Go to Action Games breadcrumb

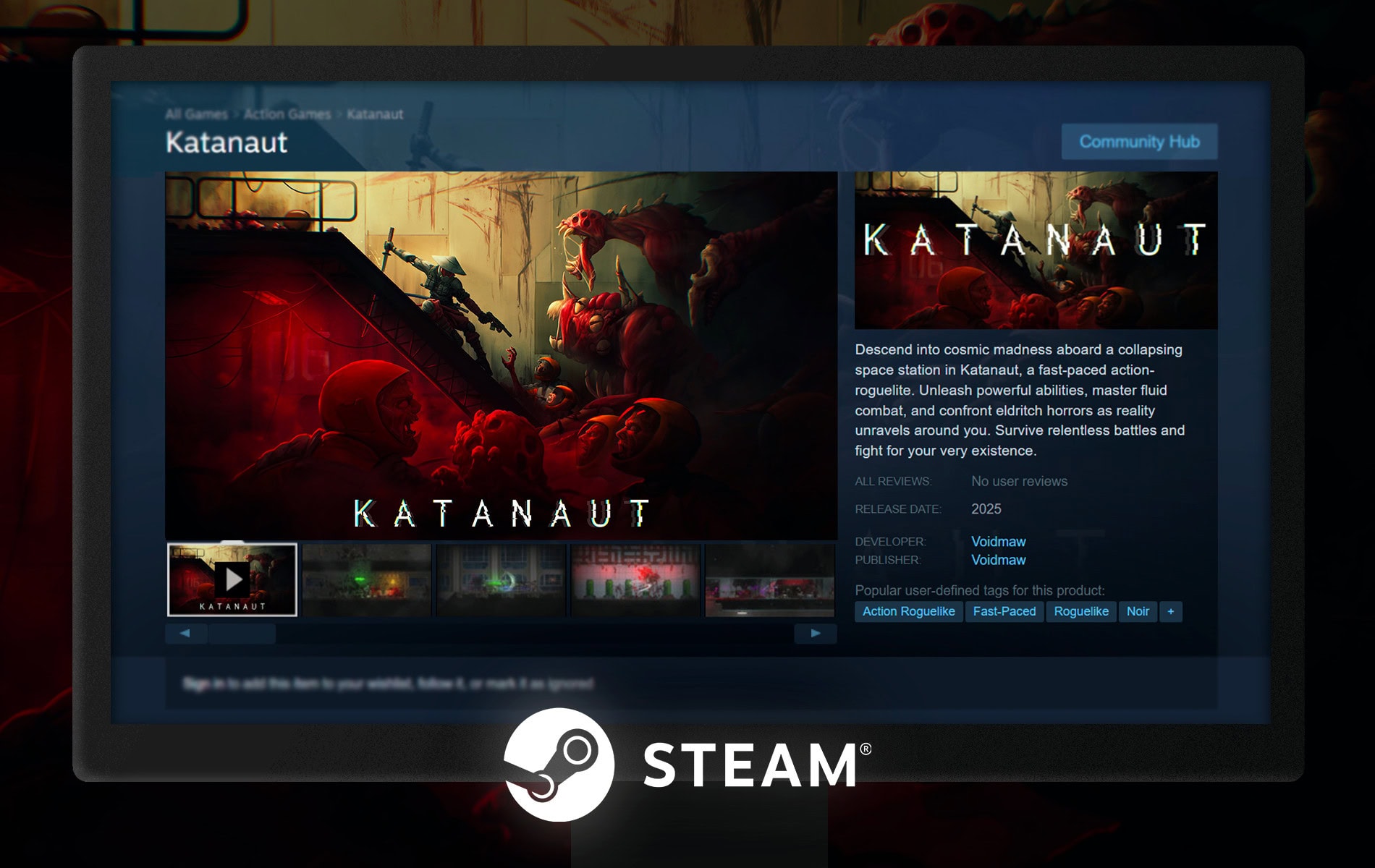(287, 114)
